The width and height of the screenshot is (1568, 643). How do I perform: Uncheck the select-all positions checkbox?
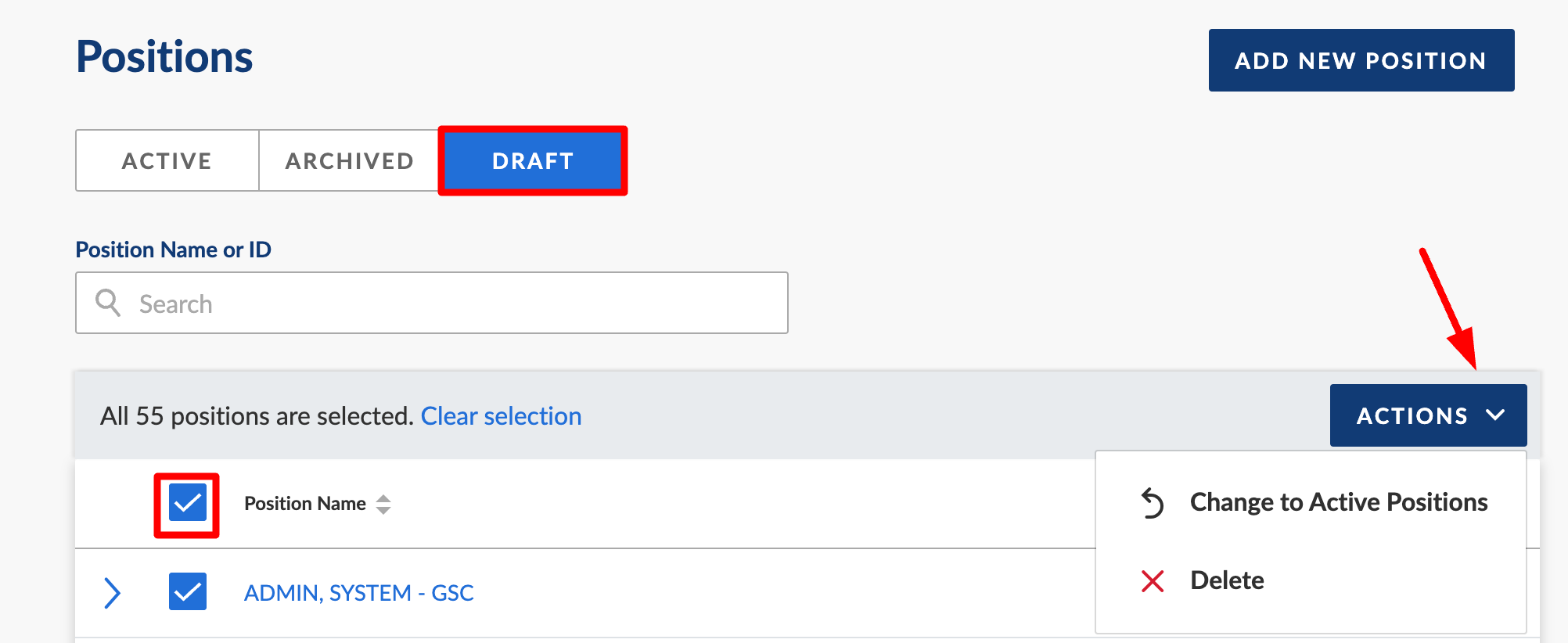tap(188, 502)
